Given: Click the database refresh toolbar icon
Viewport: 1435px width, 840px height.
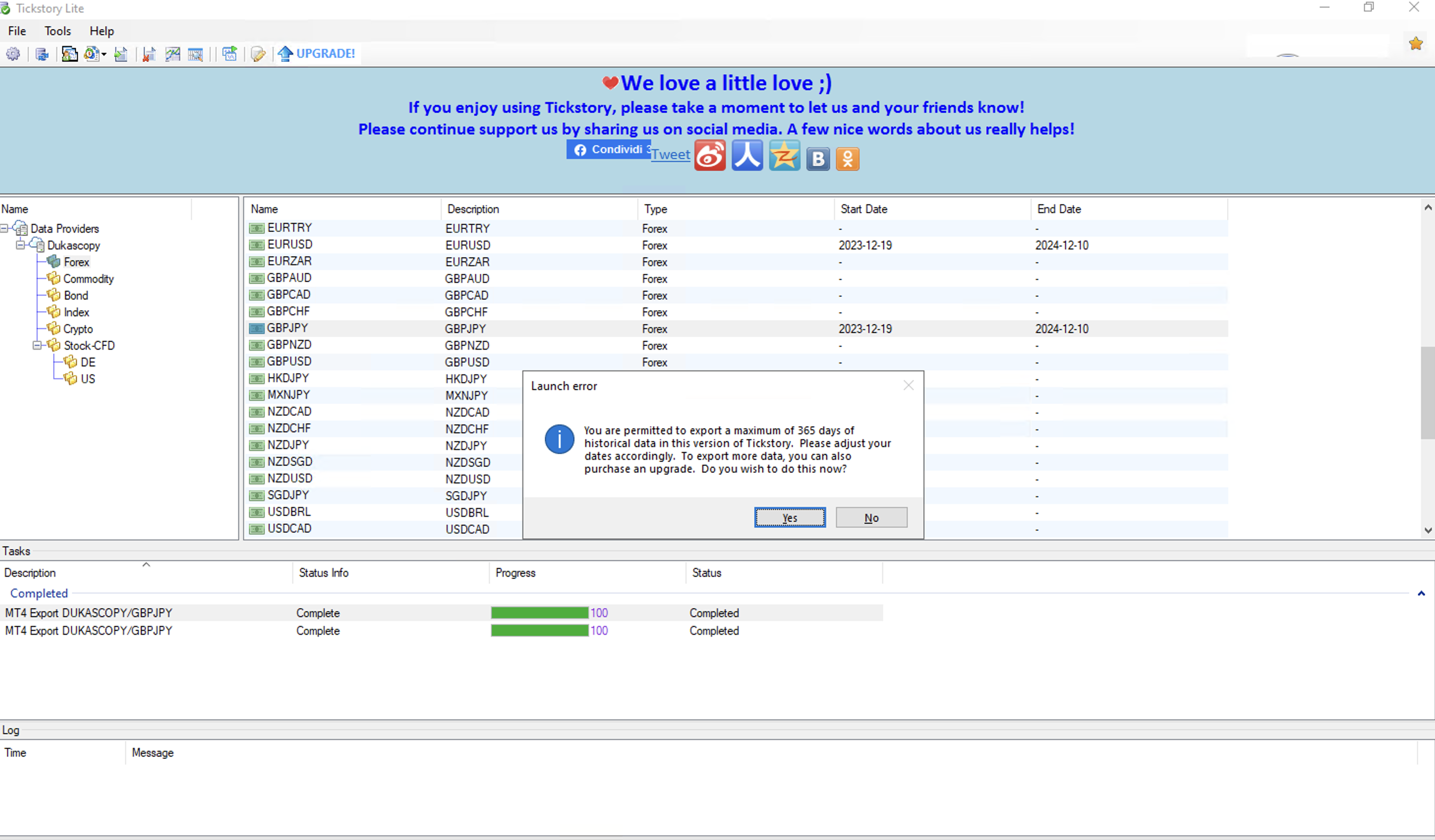Looking at the screenshot, I should pos(42,54).
